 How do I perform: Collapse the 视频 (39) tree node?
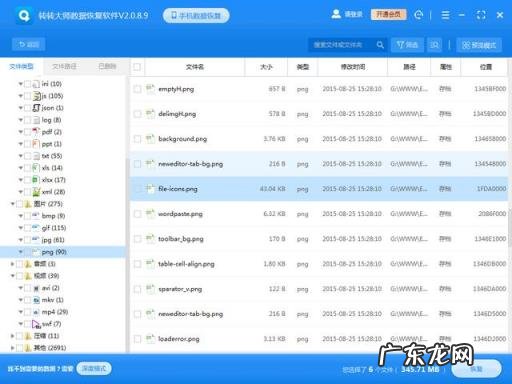13,276
